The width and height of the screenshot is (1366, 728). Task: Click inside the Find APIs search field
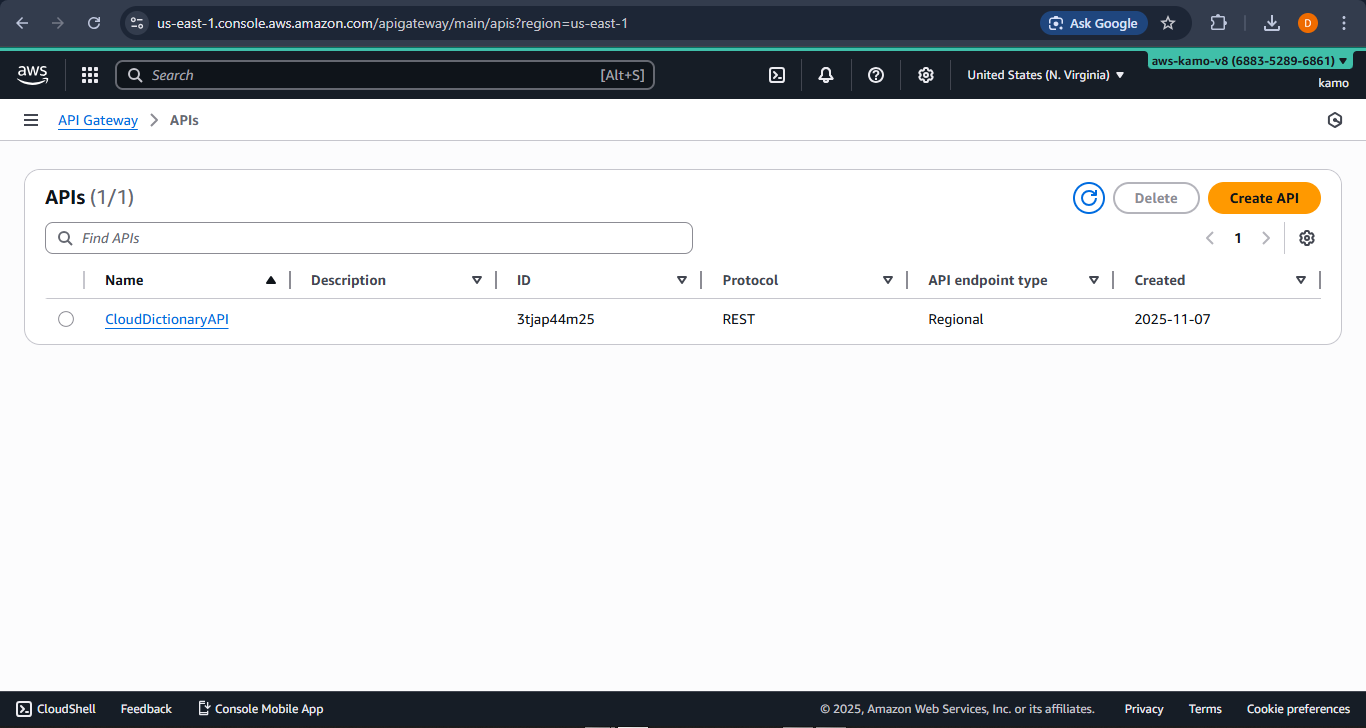(x=368, y=238)
